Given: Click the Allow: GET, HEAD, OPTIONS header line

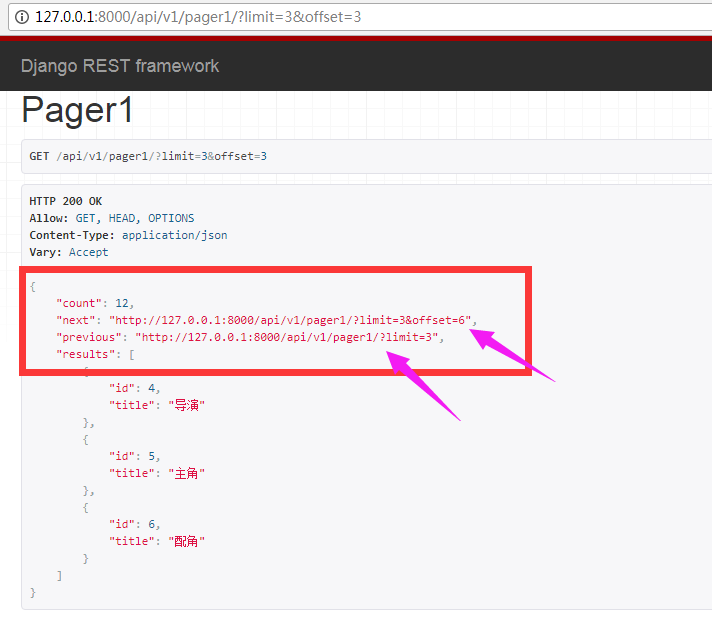Looking at the screenshot, I should point(112,218).
